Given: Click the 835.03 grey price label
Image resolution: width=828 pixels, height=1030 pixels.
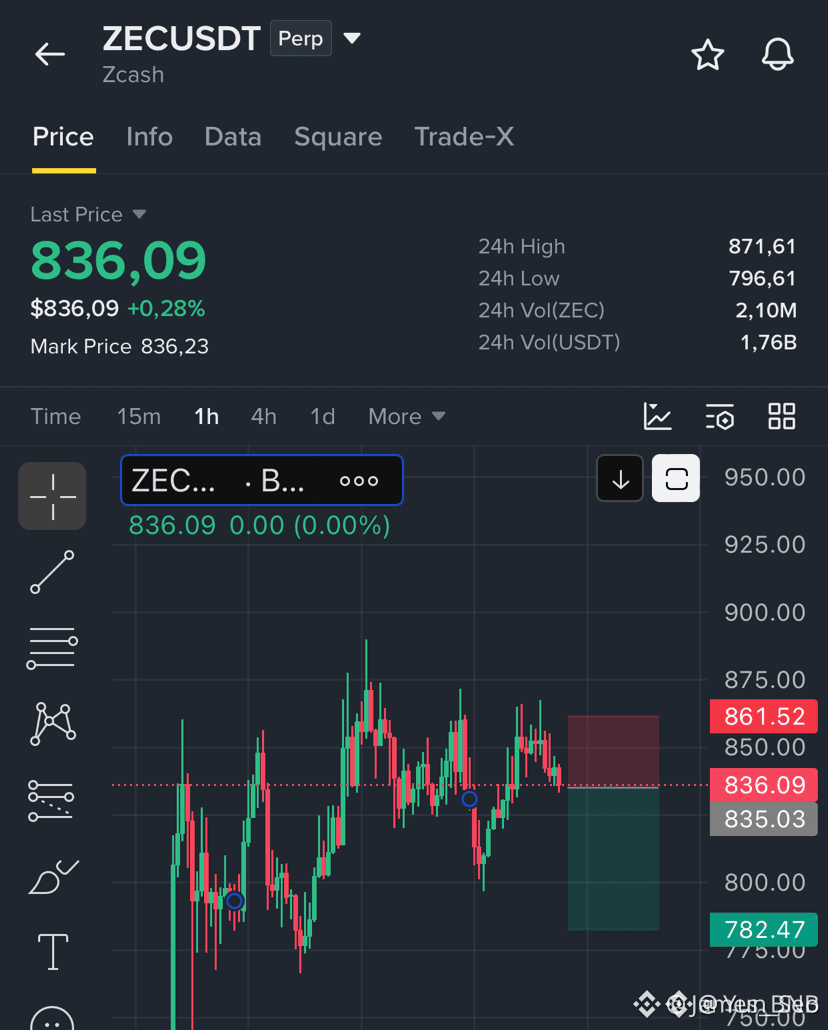Looking at the screenshot, I should click(x=764, y=819).
